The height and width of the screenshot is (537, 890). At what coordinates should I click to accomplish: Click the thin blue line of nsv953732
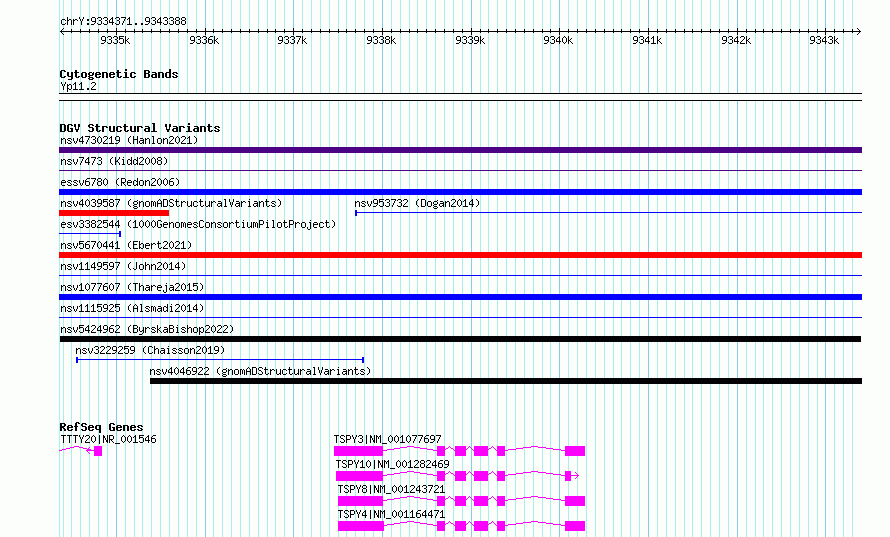[608, 213]
